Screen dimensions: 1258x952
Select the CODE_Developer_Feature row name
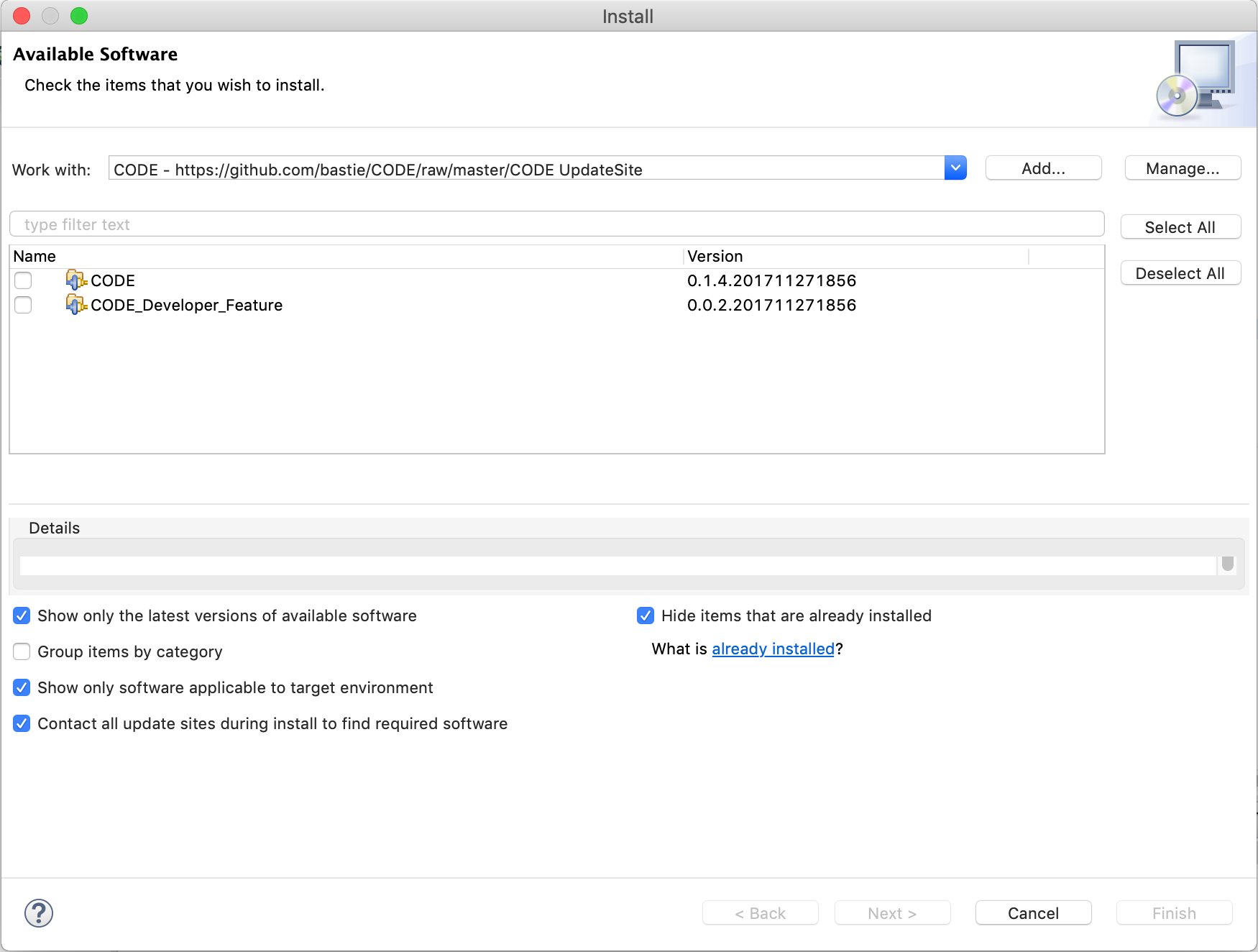pos(187,305)
